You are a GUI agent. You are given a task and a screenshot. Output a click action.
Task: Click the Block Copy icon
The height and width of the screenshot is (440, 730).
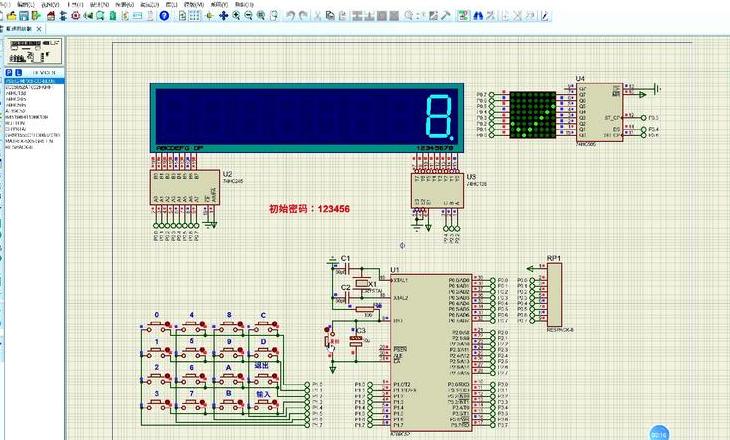tap(357, 16)
